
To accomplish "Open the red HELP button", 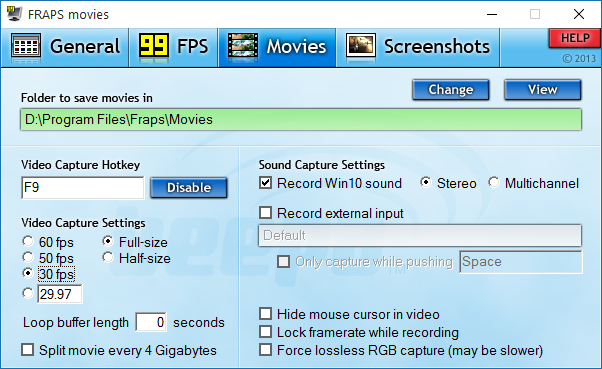I will pos(575,38).
